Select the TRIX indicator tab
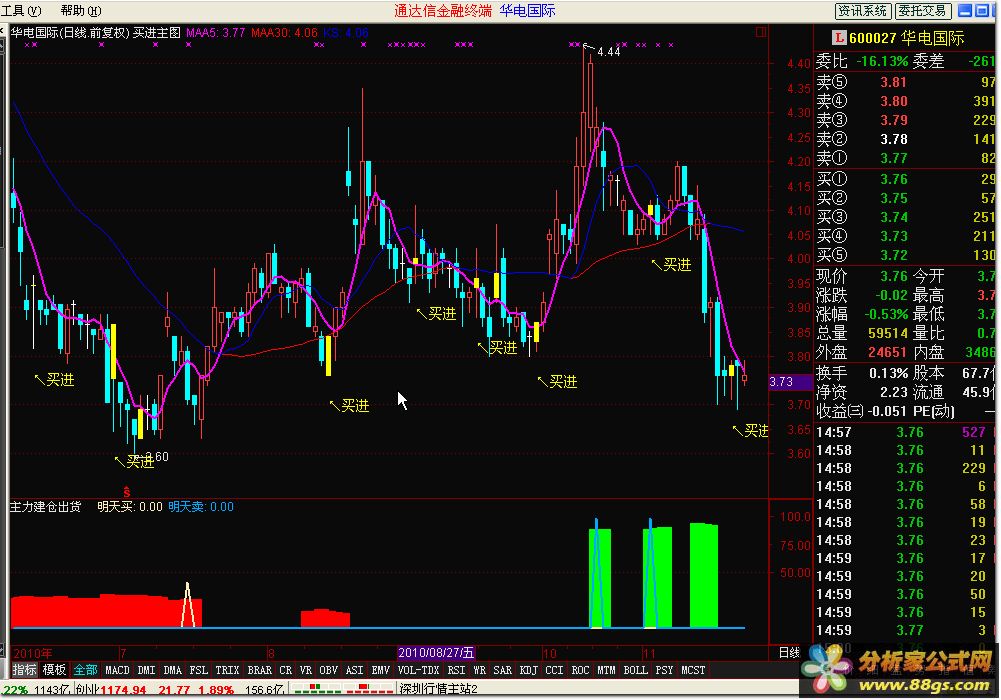The image size is (1001, 700). coord(227,670)
